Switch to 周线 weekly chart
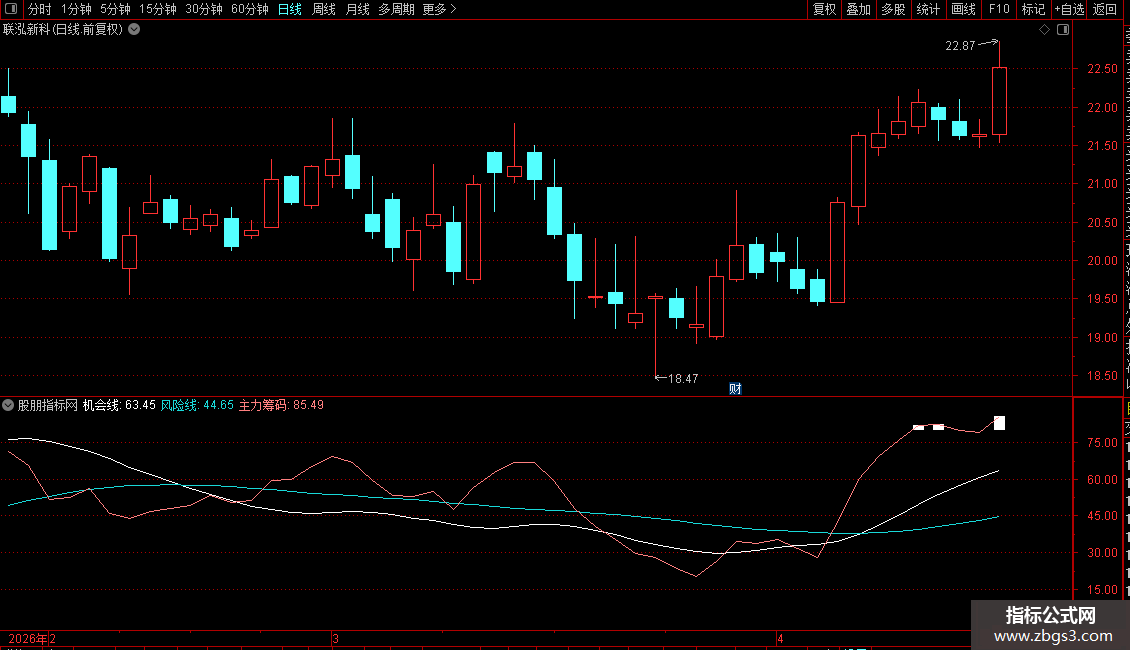Screen dimensions: 1130x650 point(324,9)
